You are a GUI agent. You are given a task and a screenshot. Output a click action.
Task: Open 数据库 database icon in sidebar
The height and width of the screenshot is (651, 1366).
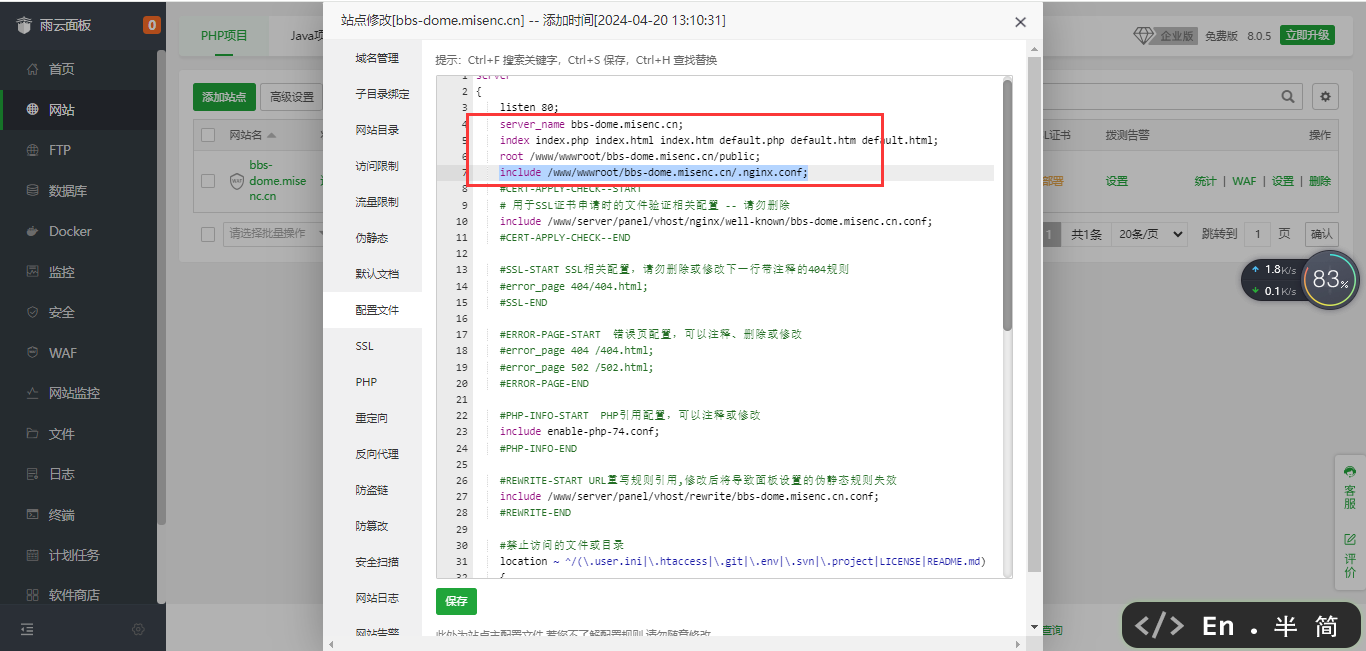pos(32,191)
